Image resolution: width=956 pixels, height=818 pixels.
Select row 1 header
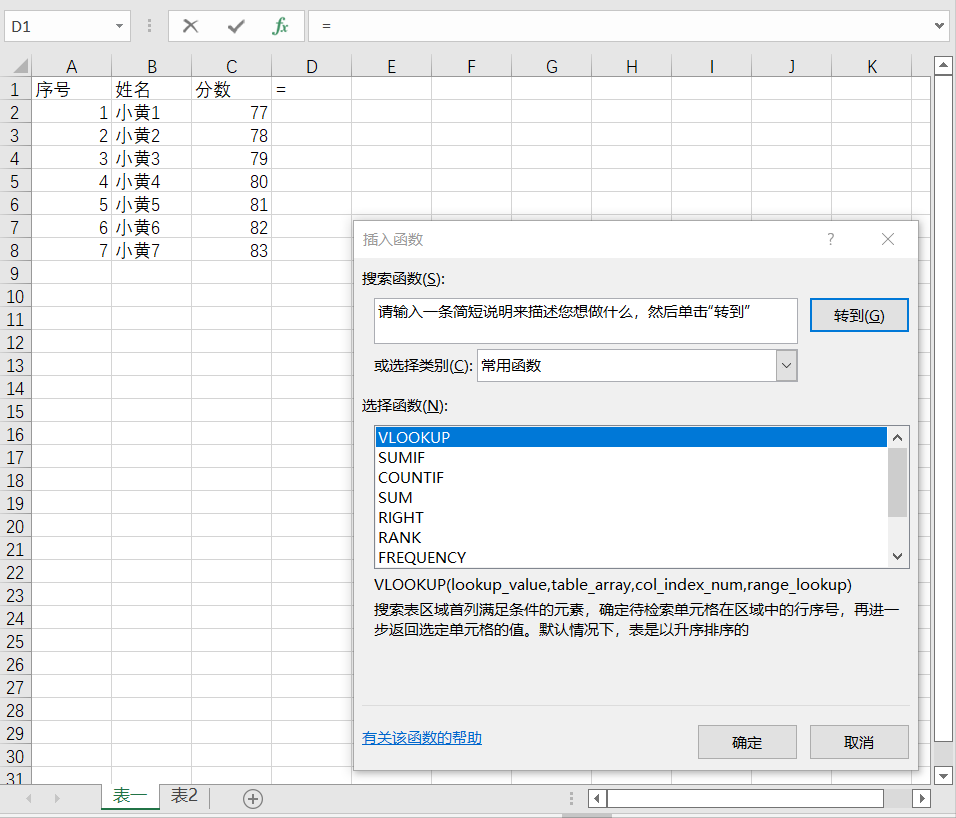point(15,89)
